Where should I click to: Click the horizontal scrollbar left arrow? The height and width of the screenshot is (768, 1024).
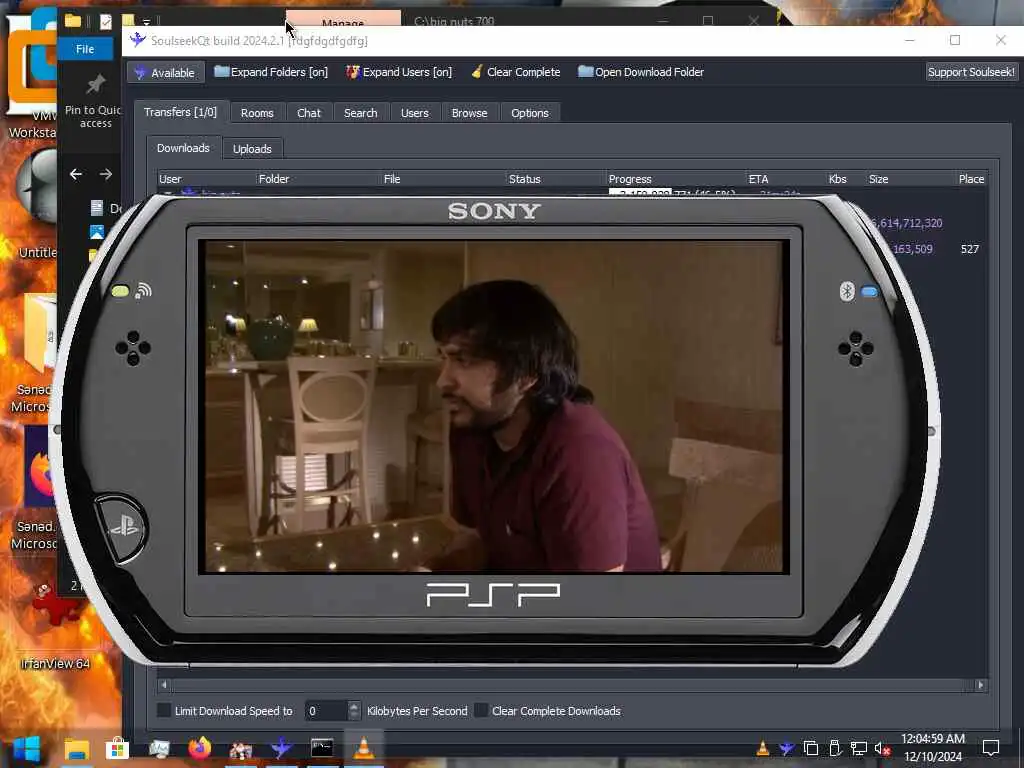click(164, 685)
